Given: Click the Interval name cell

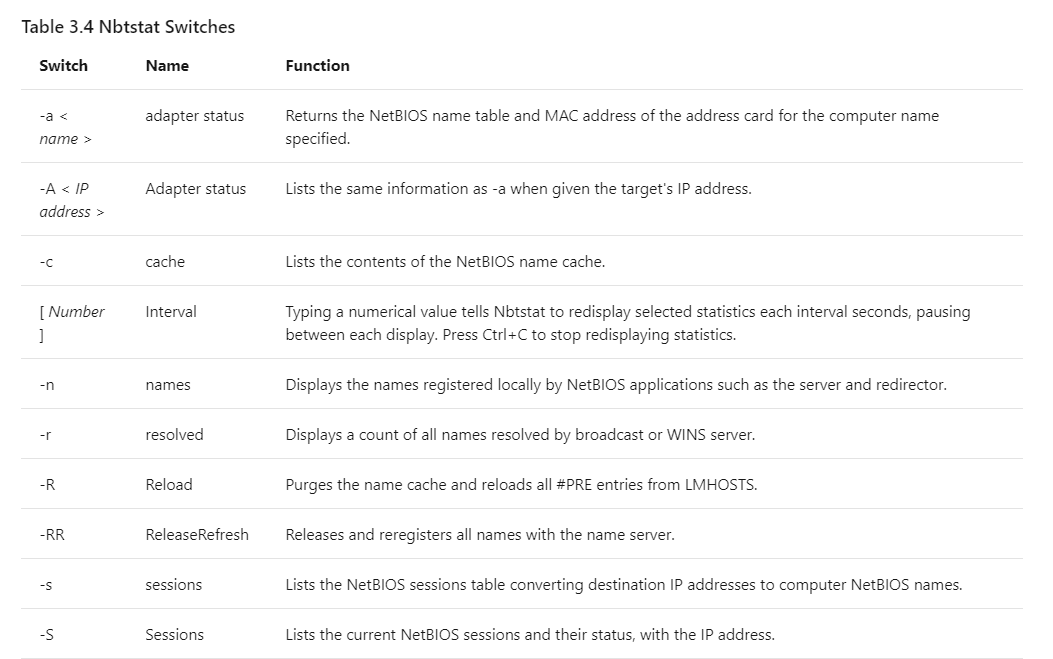Looking at the screenshot, I should tap(171, 312).
